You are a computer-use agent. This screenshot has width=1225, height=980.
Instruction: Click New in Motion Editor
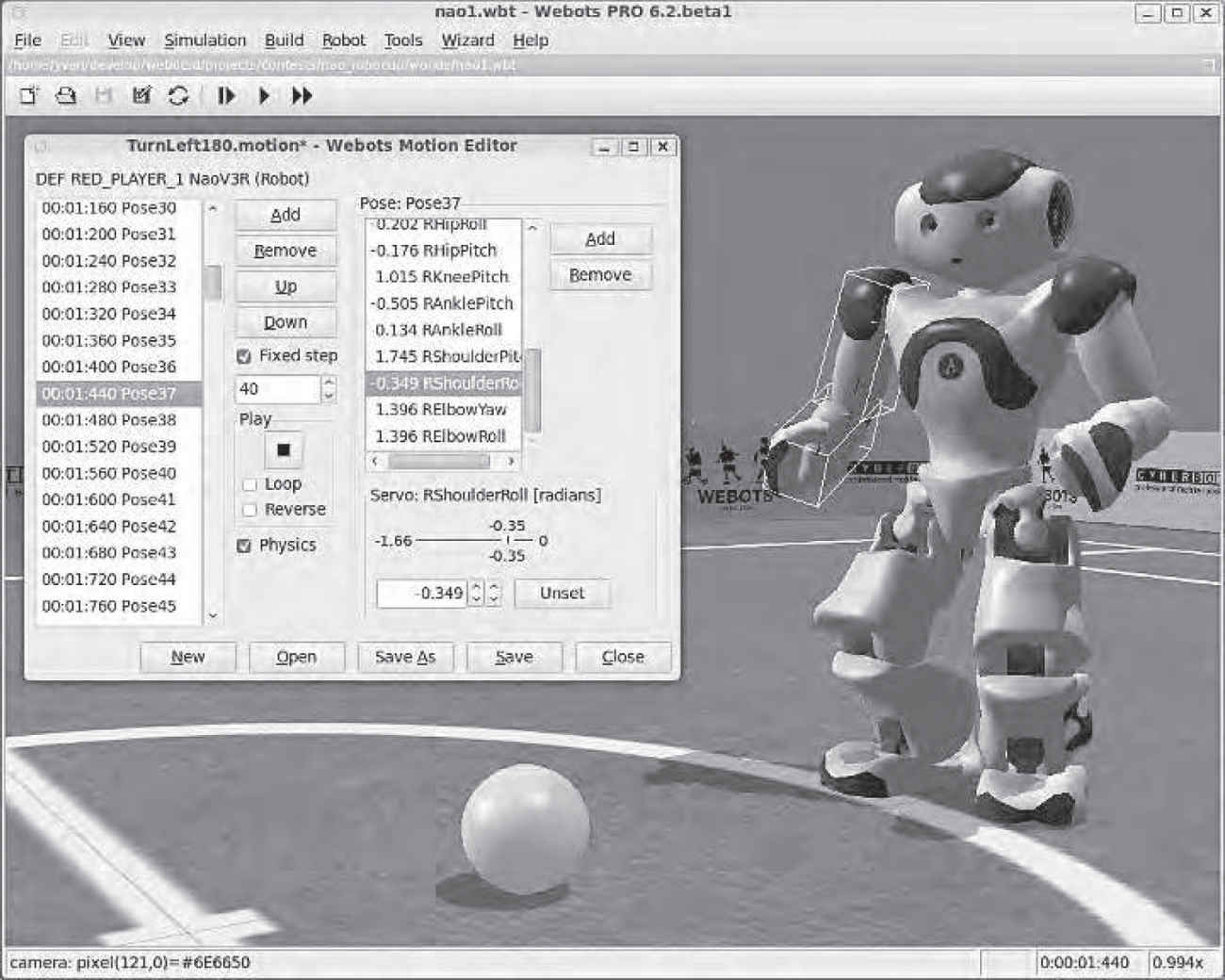pos(188,658)
